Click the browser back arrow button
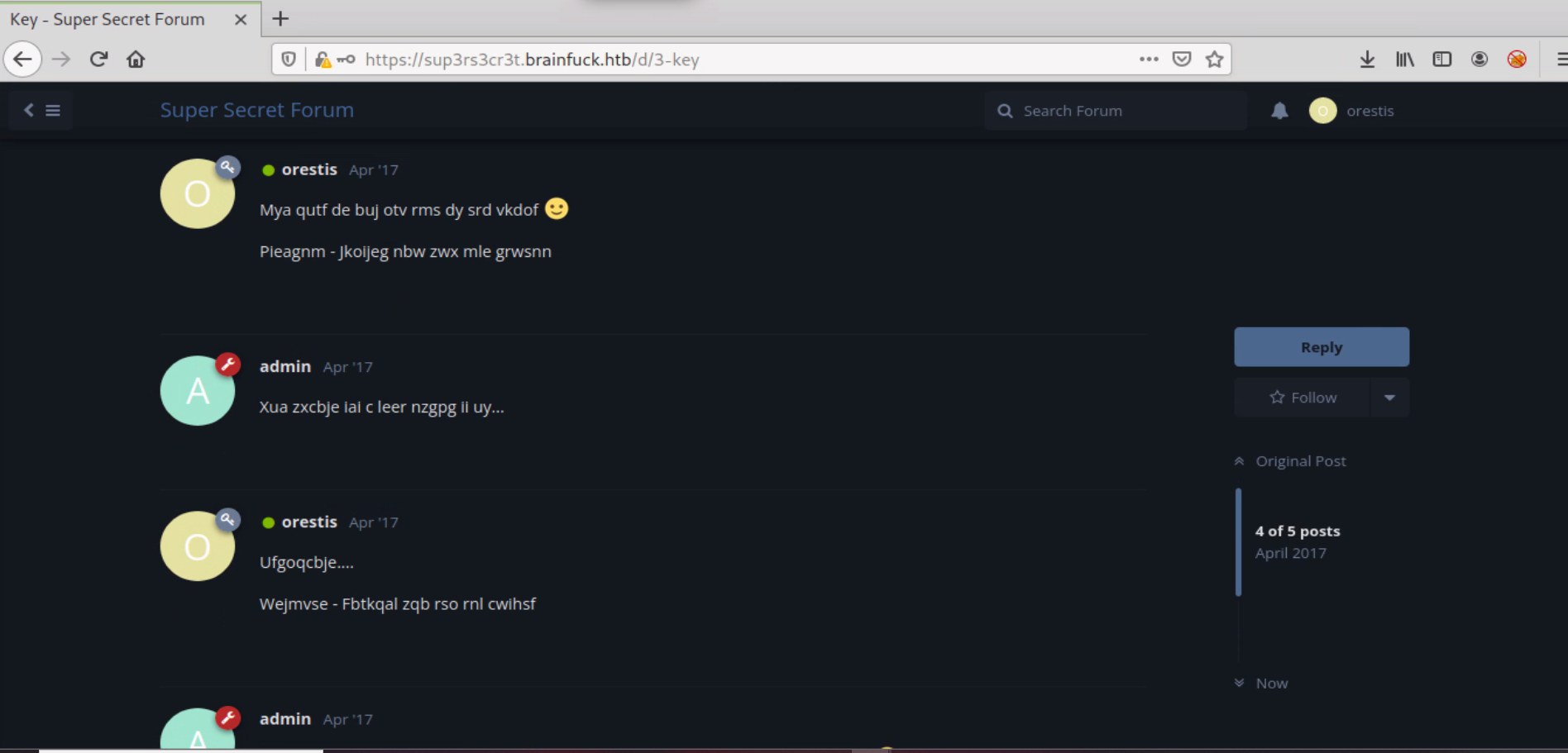 pos(23,60)
